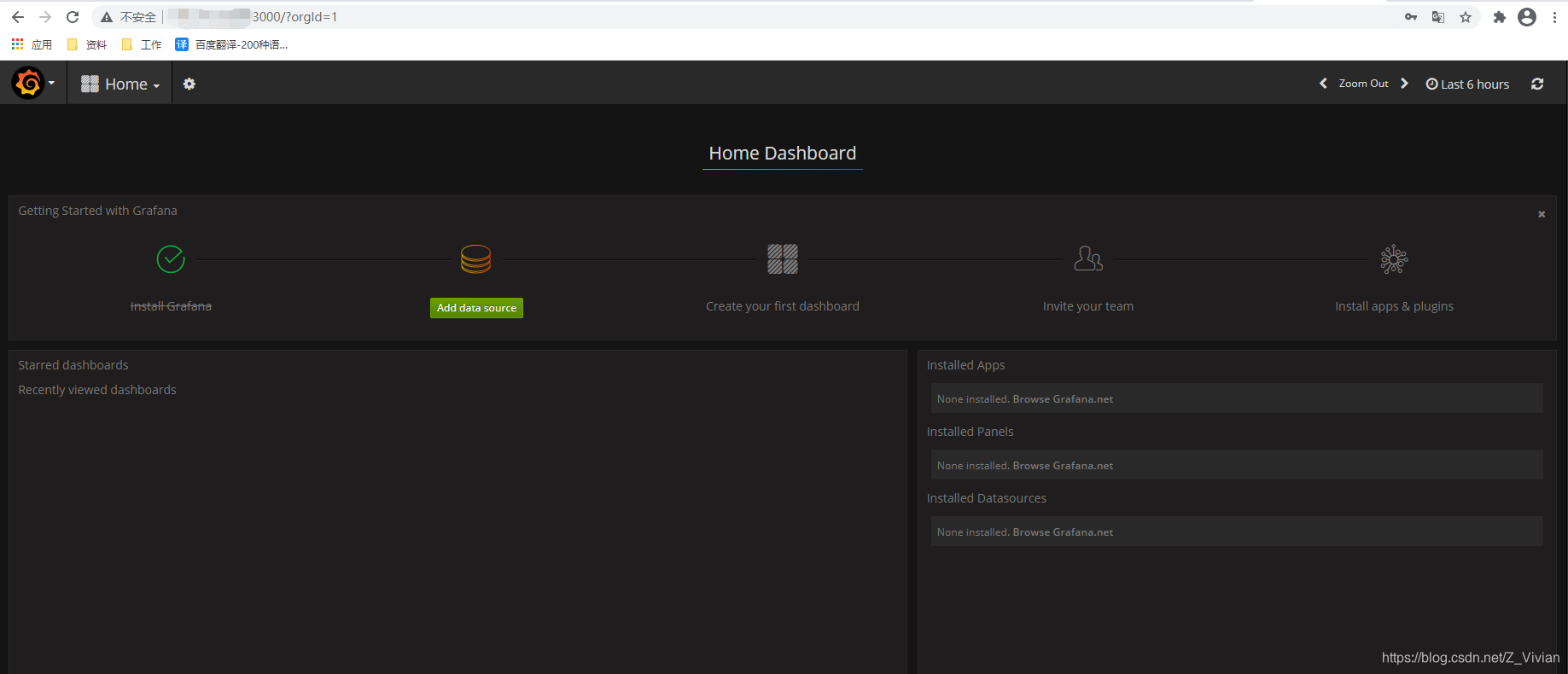Viewport: 1568px width, 674px height.
Task: Click the translate page icon
Action: pyautogui.click(x=1438, y=17)
